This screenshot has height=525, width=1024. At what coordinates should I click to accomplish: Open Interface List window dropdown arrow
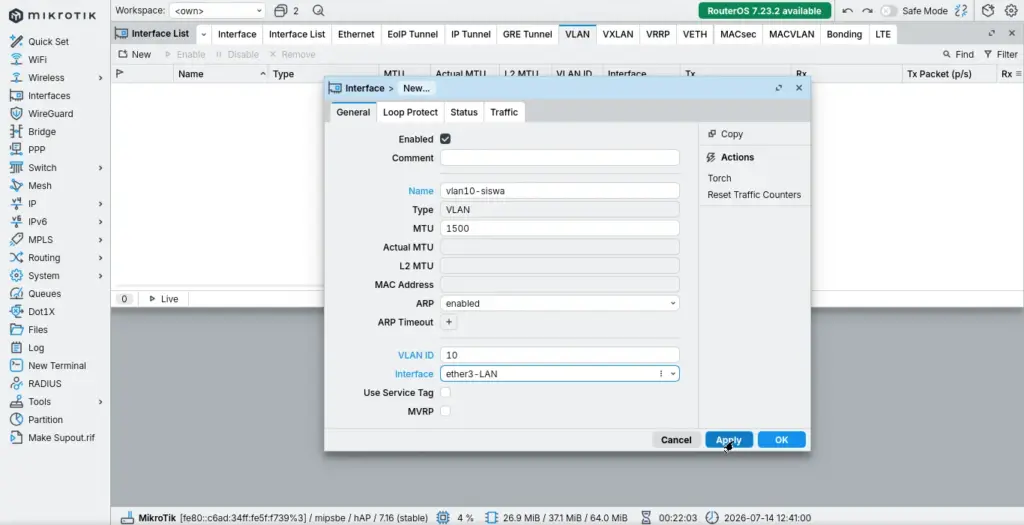203,35
